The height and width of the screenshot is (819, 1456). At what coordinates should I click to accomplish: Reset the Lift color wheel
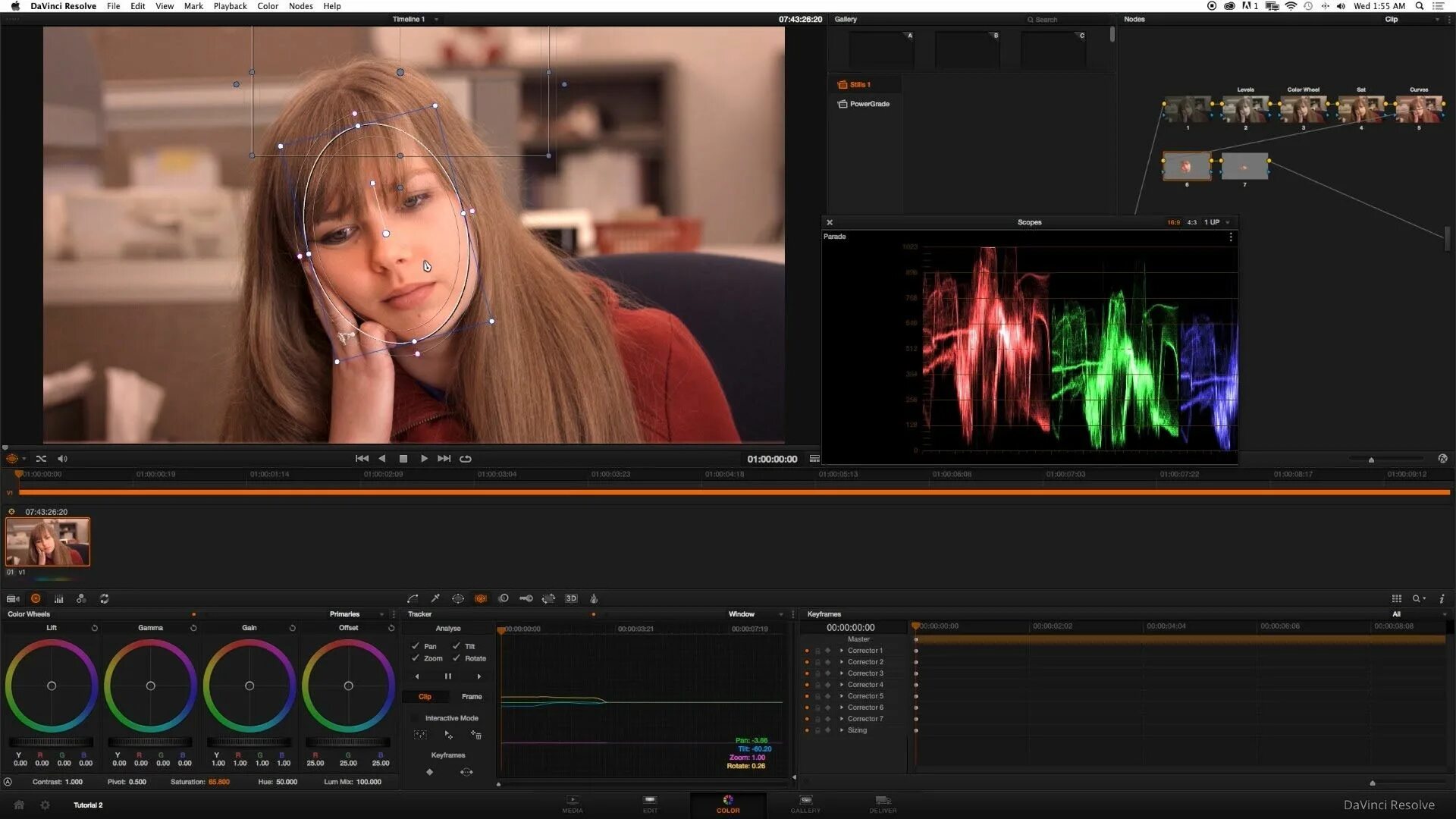point(94,628)
